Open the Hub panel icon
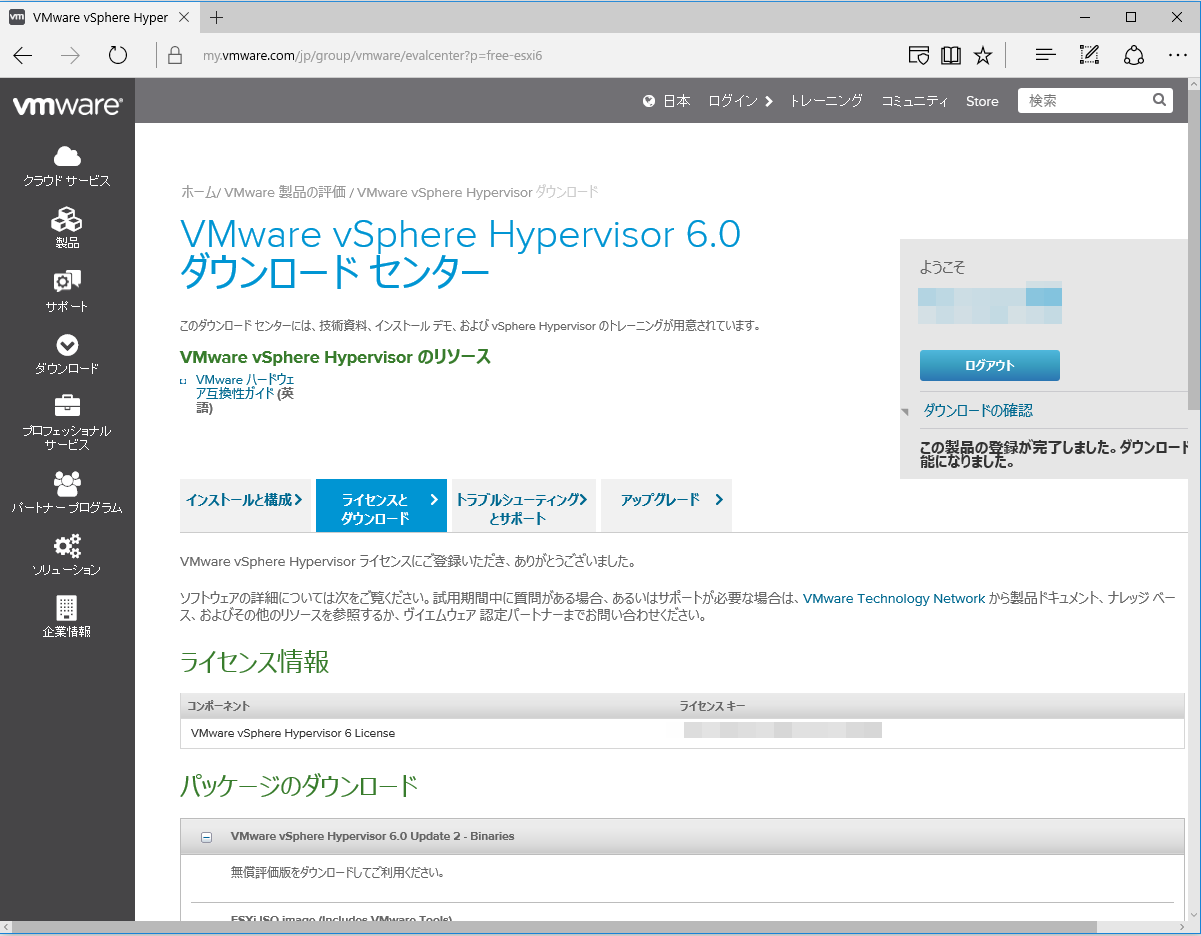 click(1045, 56)
